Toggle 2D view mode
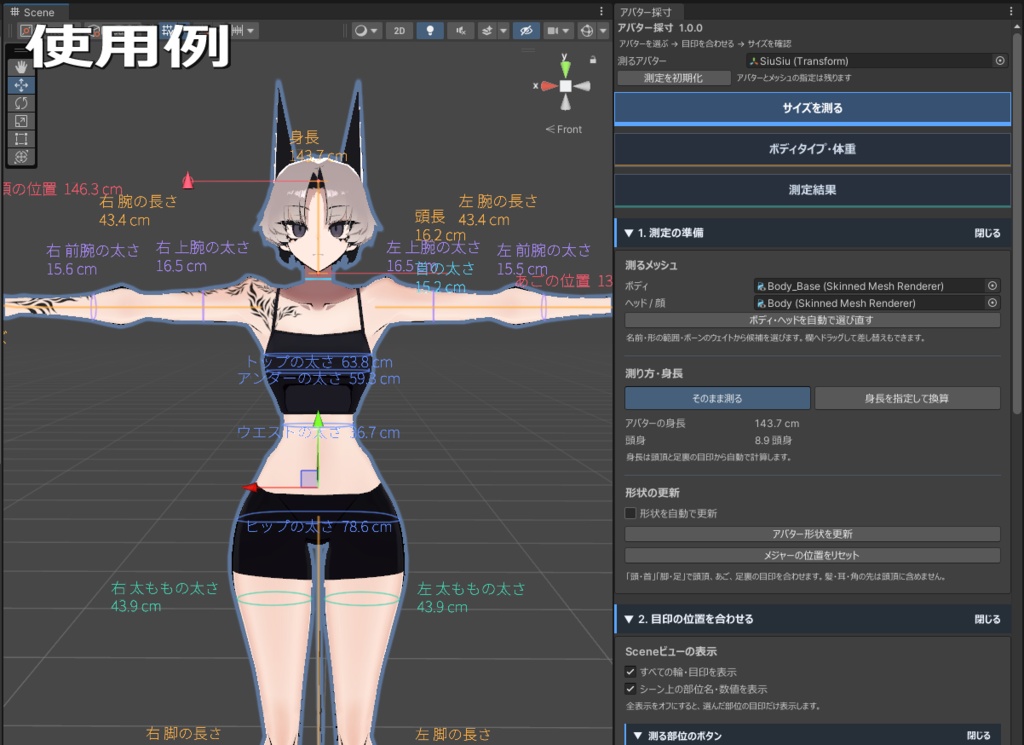The image size is (1024, 745). coord(399,31)
